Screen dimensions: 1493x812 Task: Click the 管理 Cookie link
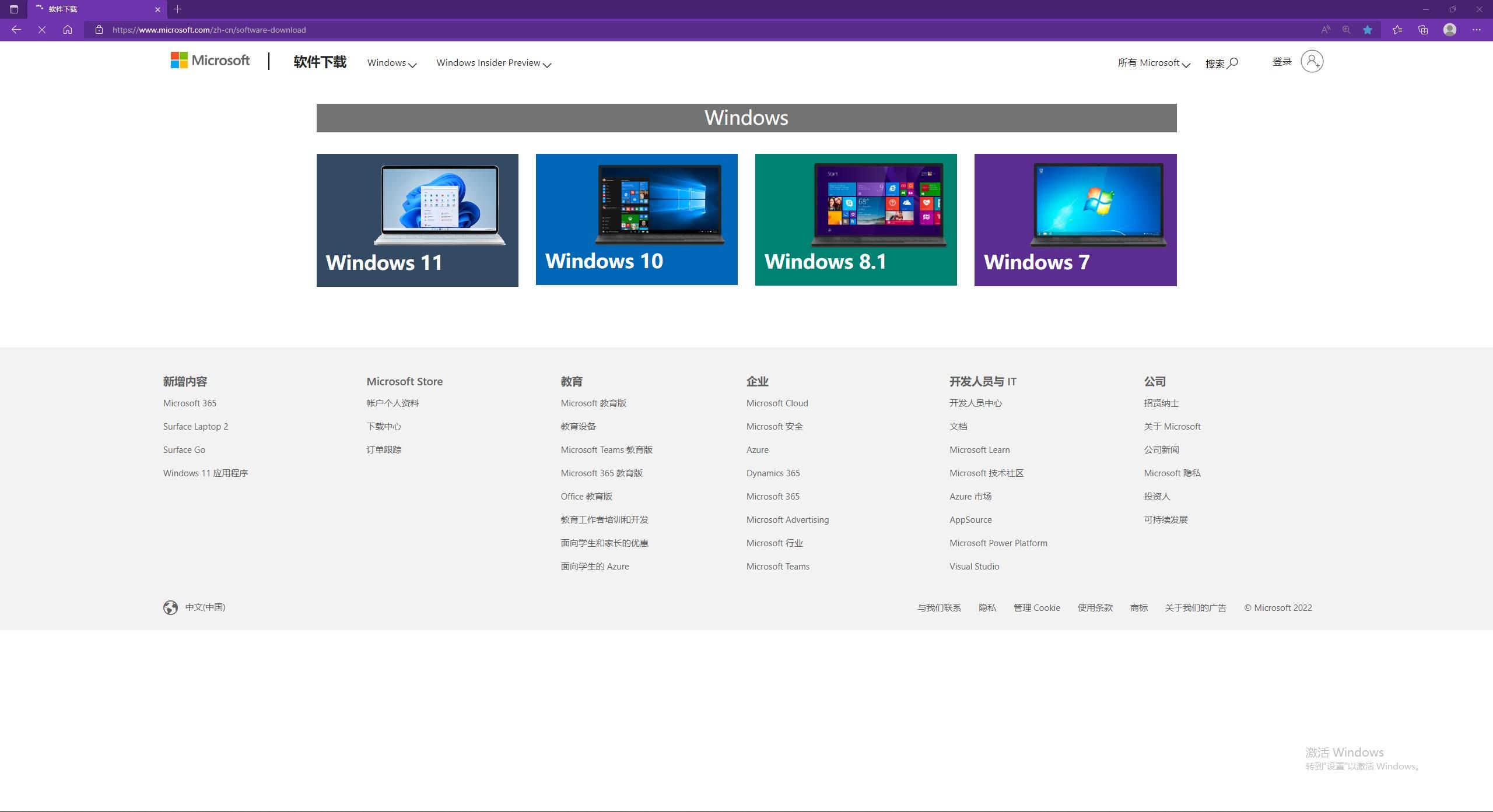(x=1036, y=608)
